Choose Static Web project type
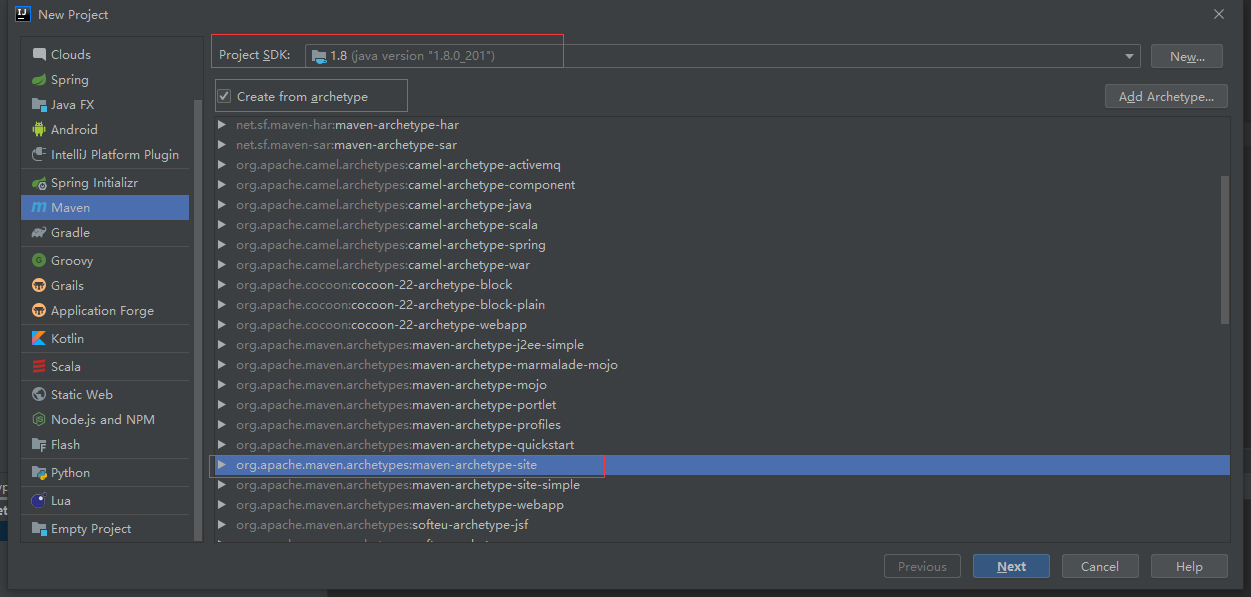 [105, 395]
